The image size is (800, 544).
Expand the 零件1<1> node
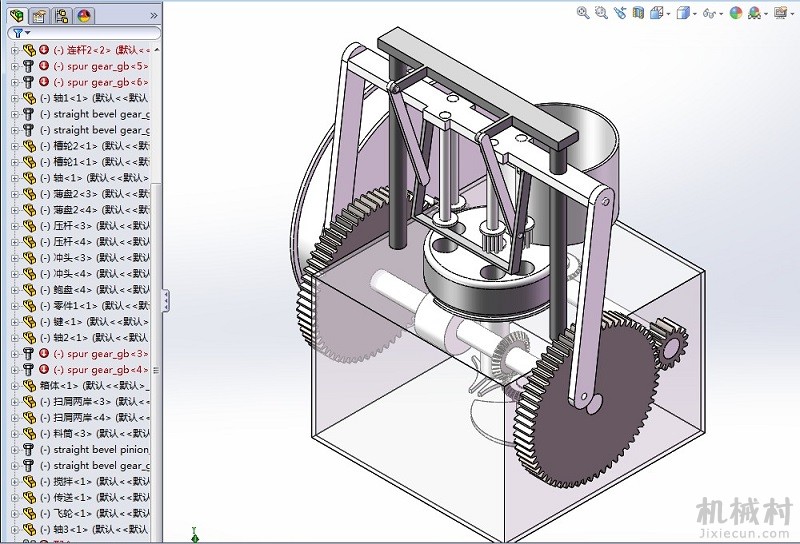(15, 306)
